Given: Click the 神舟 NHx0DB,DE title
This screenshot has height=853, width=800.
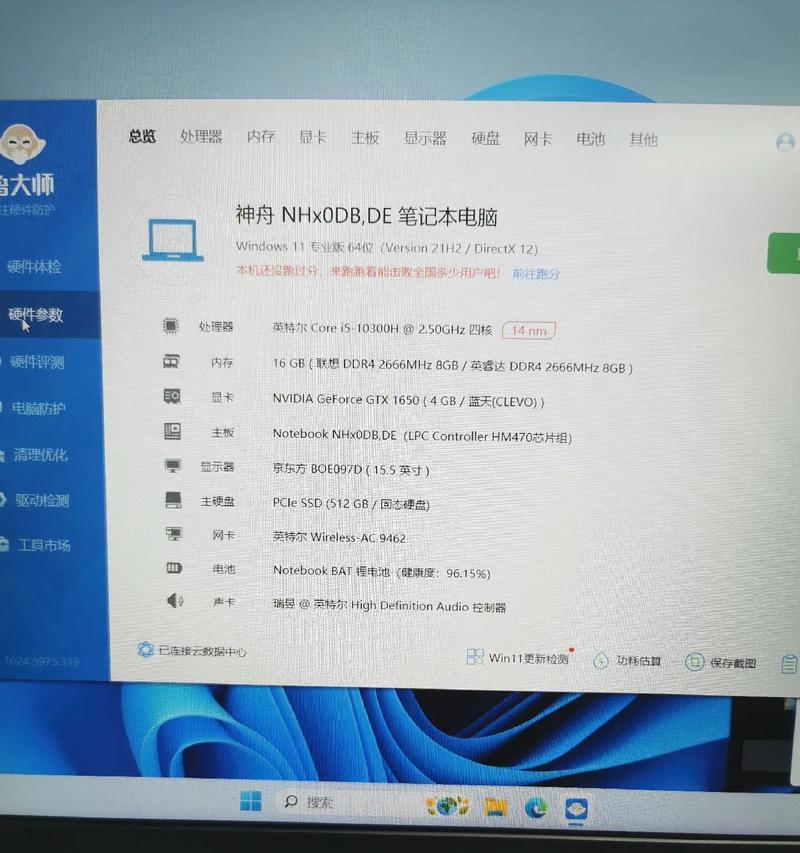Looking at the screenshot, I should tap(367, 216).
